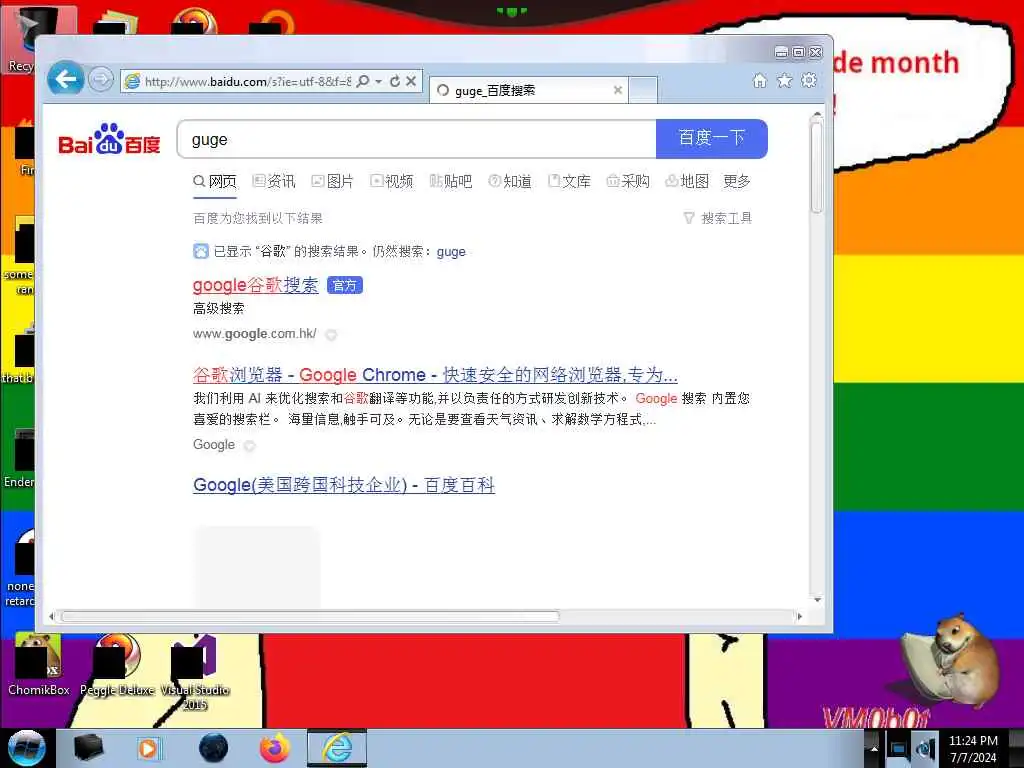Open Favorites star icon
The image size is (1024, 768).
coord(784,80)
